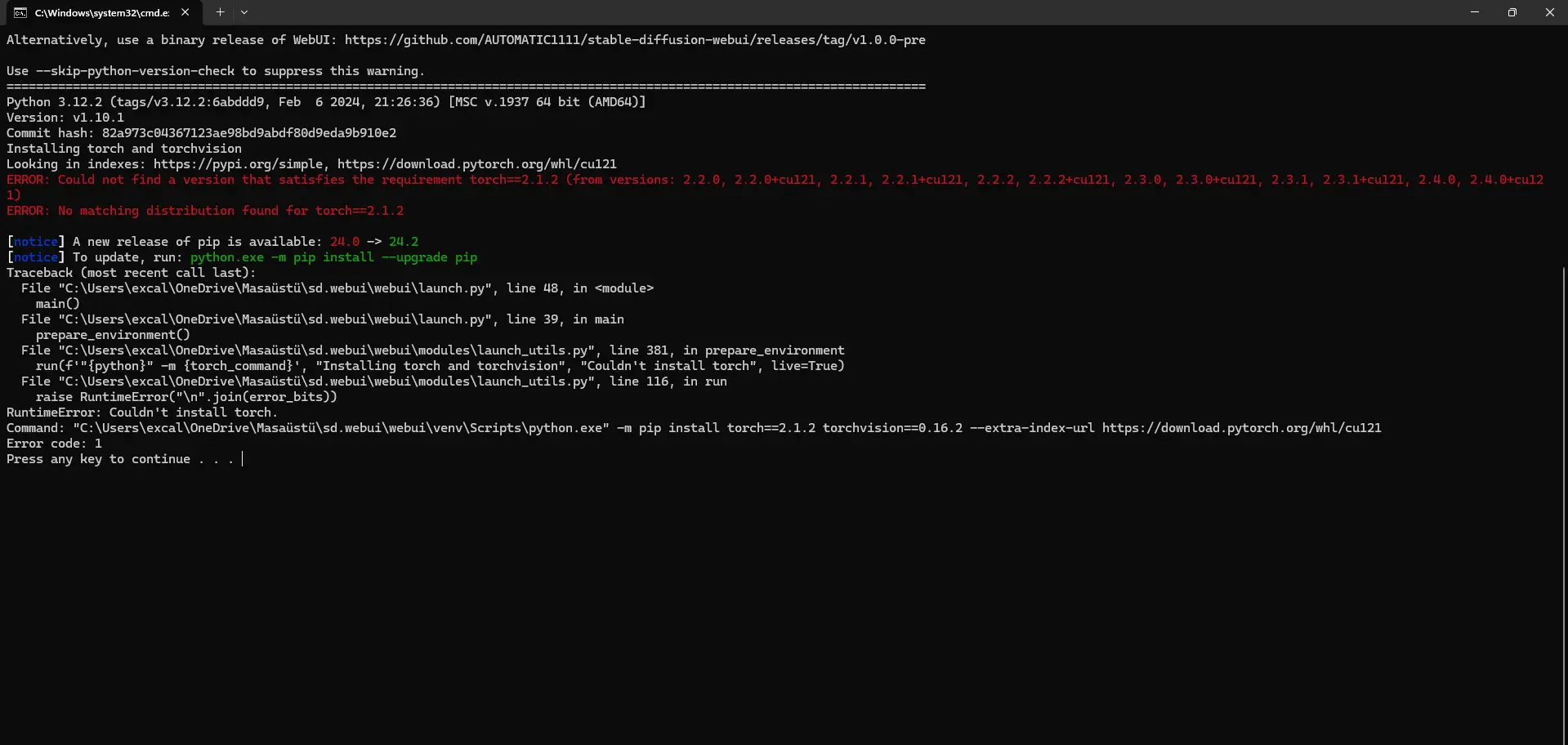The image size is (1568, 745).
Task: Click the pip version '24.2' text
Action: [404, 242]
